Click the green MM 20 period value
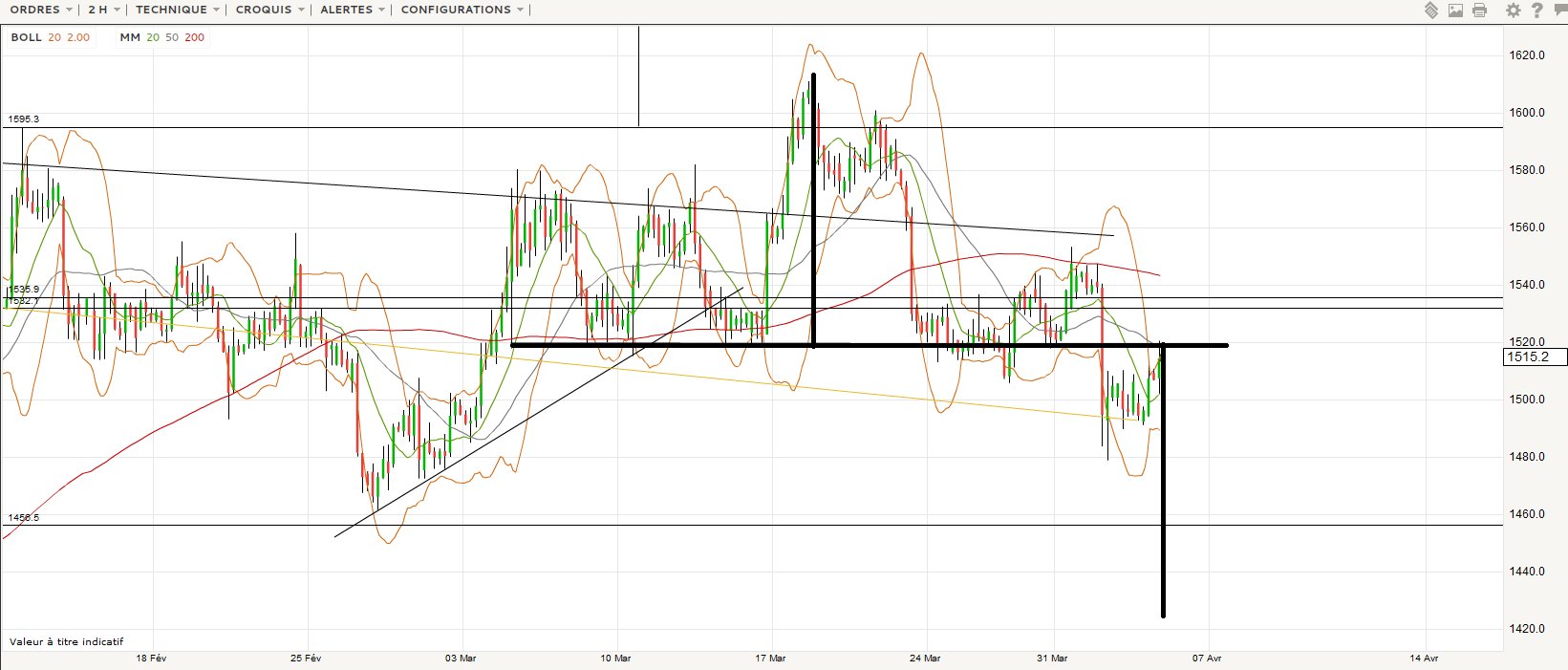The height and width of the screenshot is (670, 1568). (153, 37)
